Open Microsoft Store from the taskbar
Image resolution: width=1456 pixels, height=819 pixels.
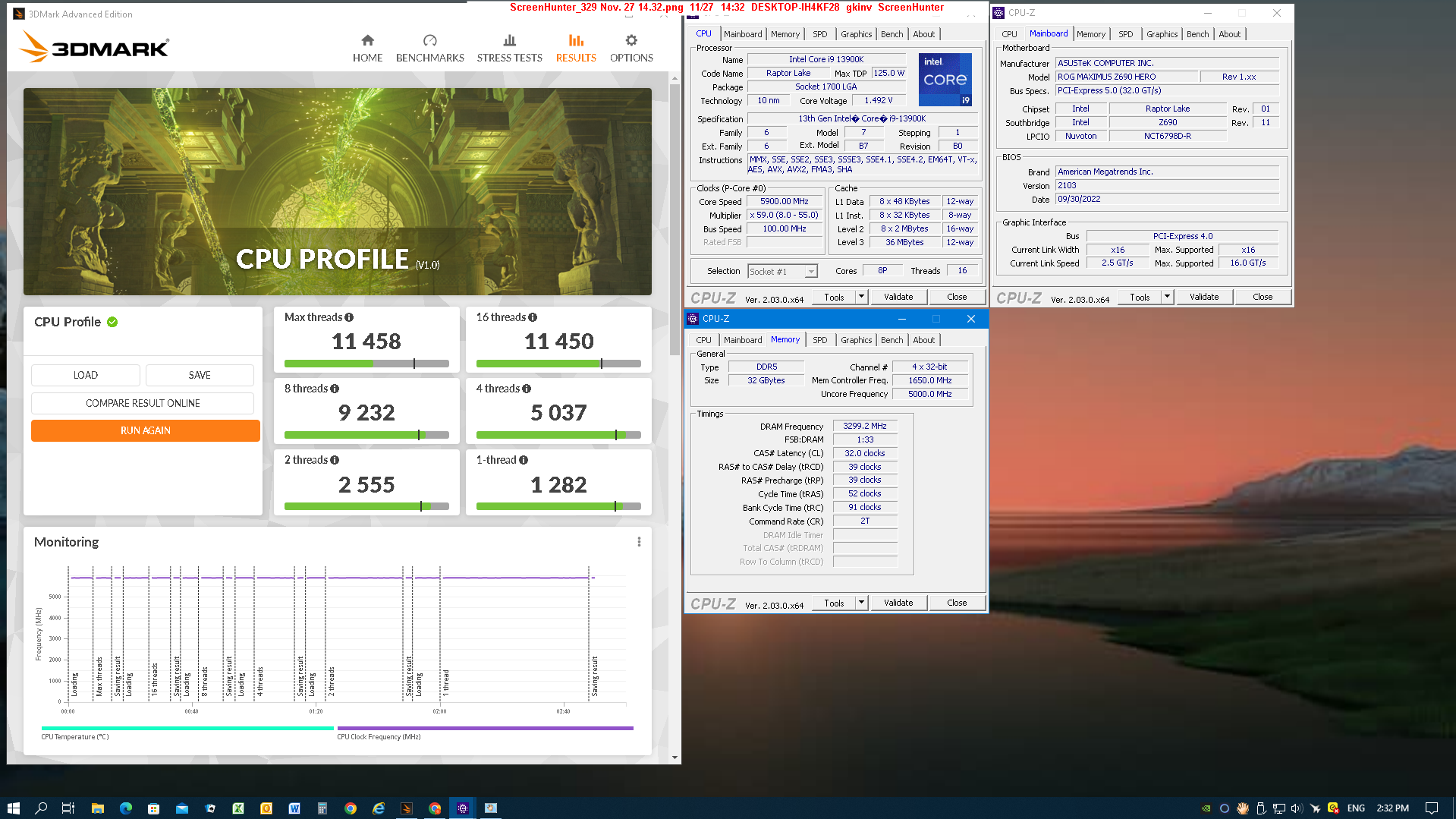(x=153, y=808)
